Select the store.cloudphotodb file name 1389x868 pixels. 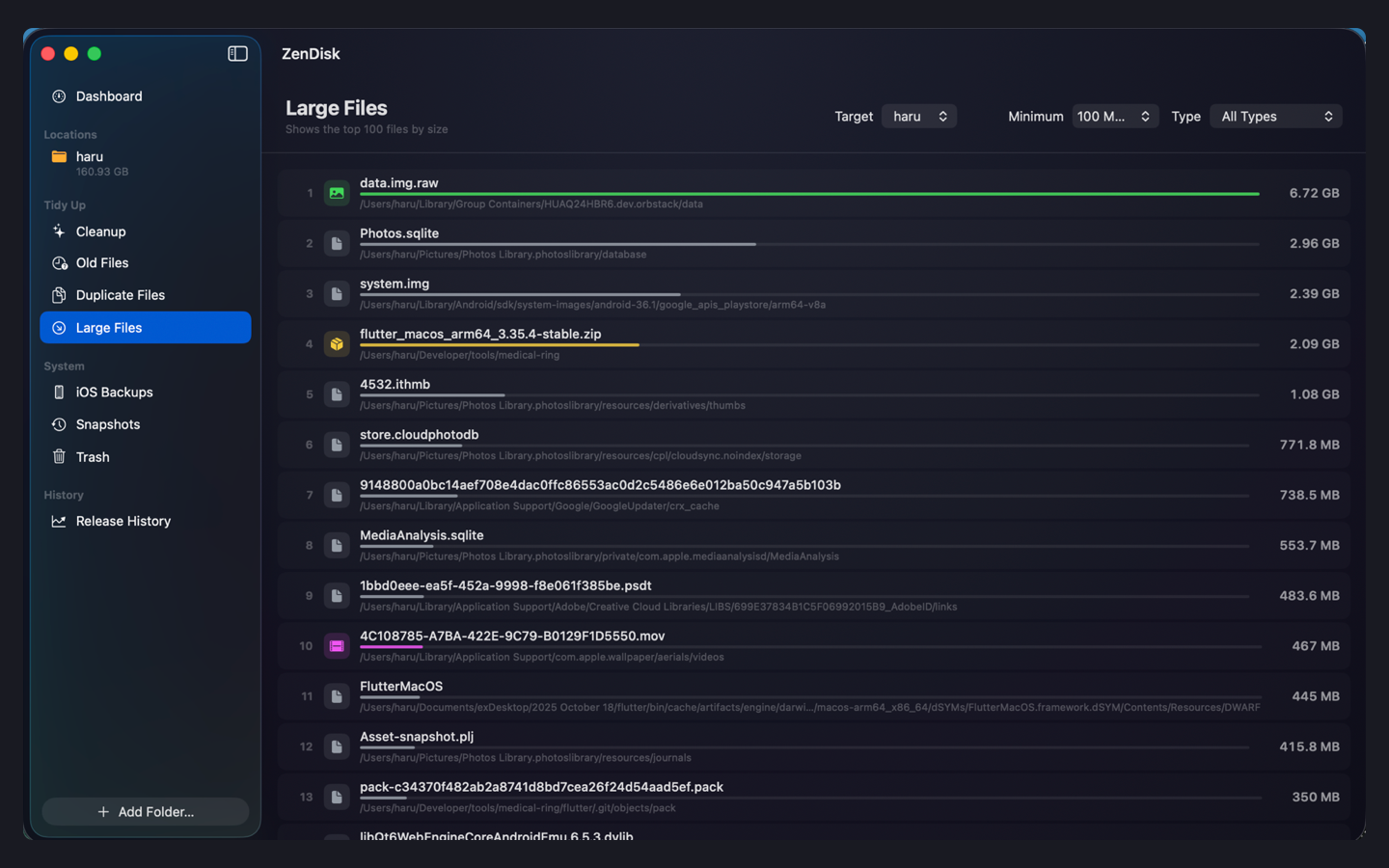tap(420, 435)
